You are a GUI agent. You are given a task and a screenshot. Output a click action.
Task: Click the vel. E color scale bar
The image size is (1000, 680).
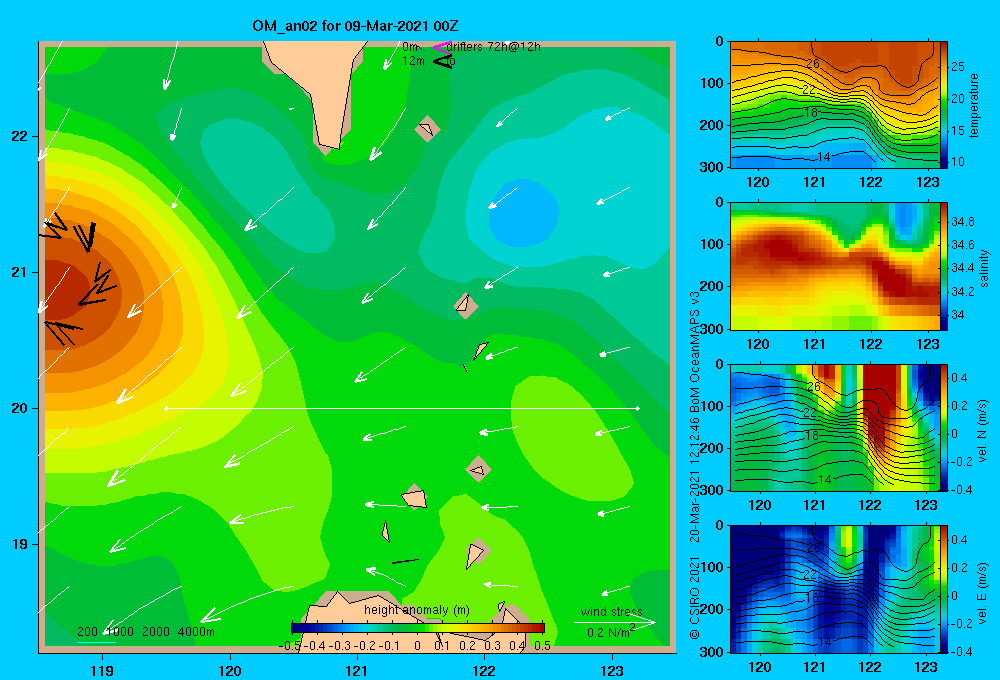click(x=944, y=589)
